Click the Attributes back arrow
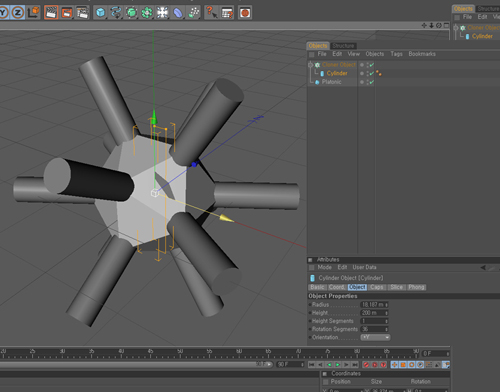The width and height of the screenshot is (500, 392). pos(483,267)
